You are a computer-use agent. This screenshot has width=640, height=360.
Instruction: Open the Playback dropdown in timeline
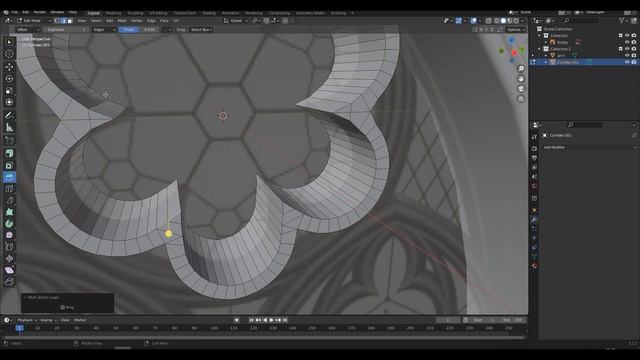27,320
